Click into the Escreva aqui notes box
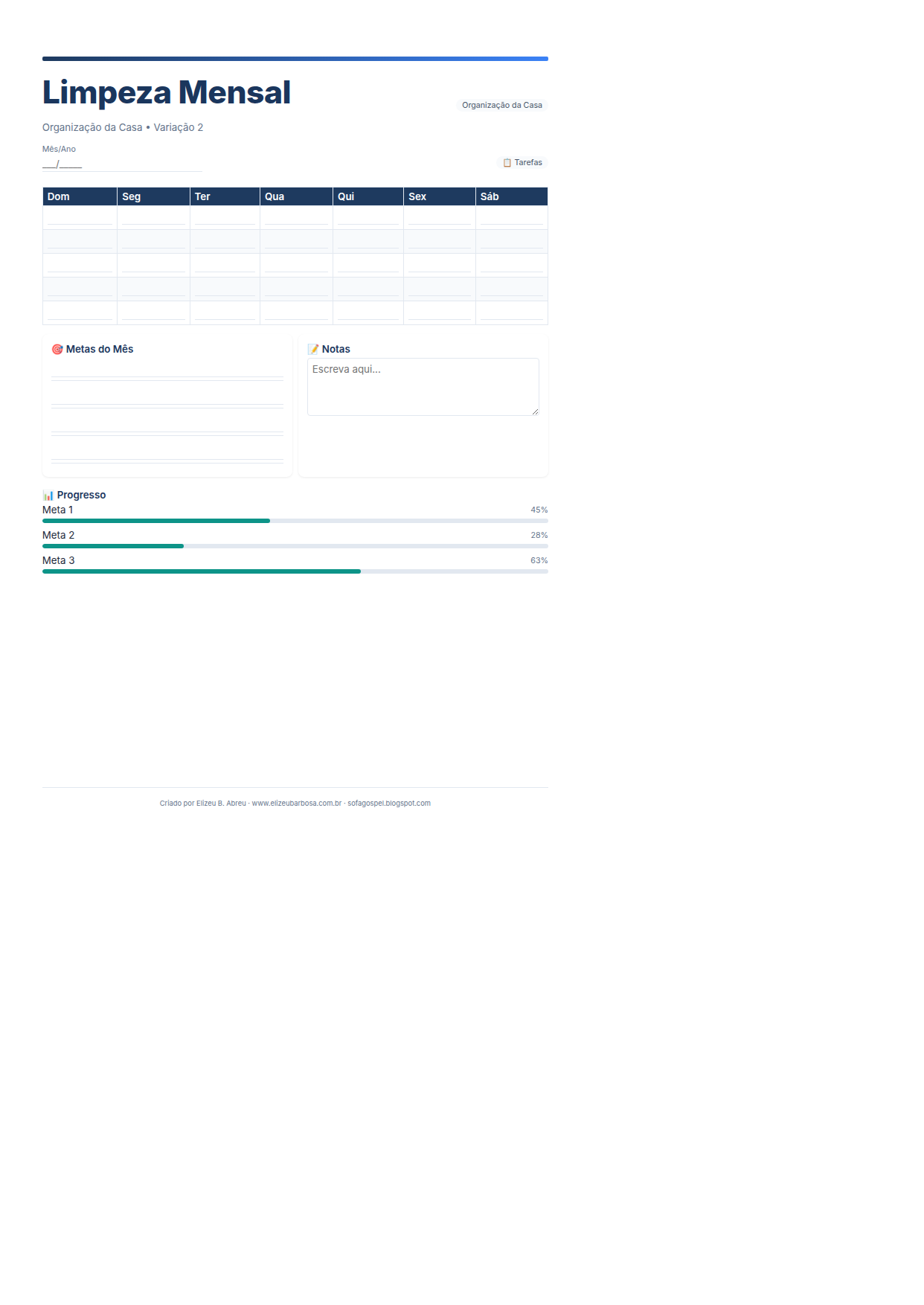 click(423, 387)
